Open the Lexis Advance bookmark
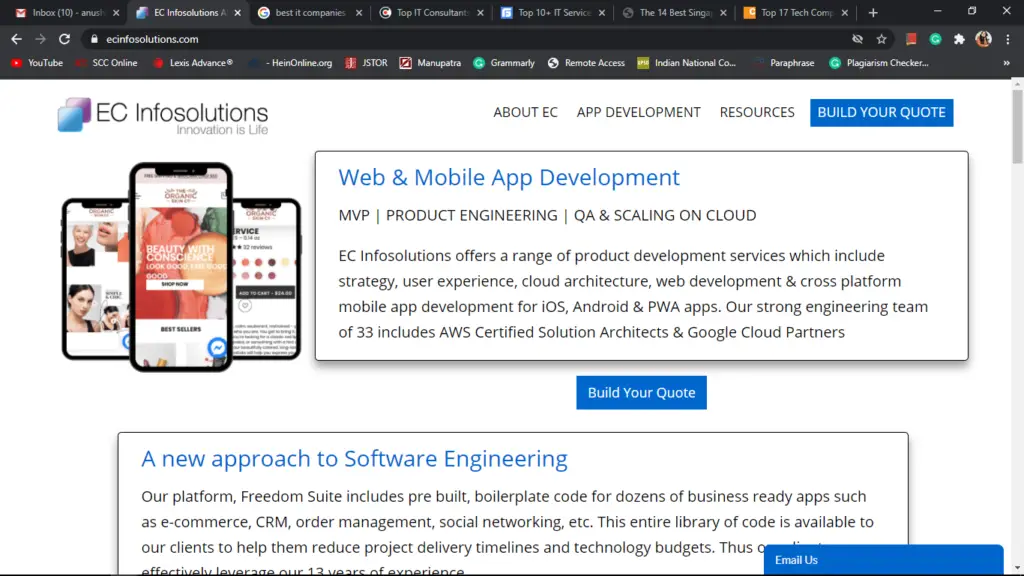 193,63
